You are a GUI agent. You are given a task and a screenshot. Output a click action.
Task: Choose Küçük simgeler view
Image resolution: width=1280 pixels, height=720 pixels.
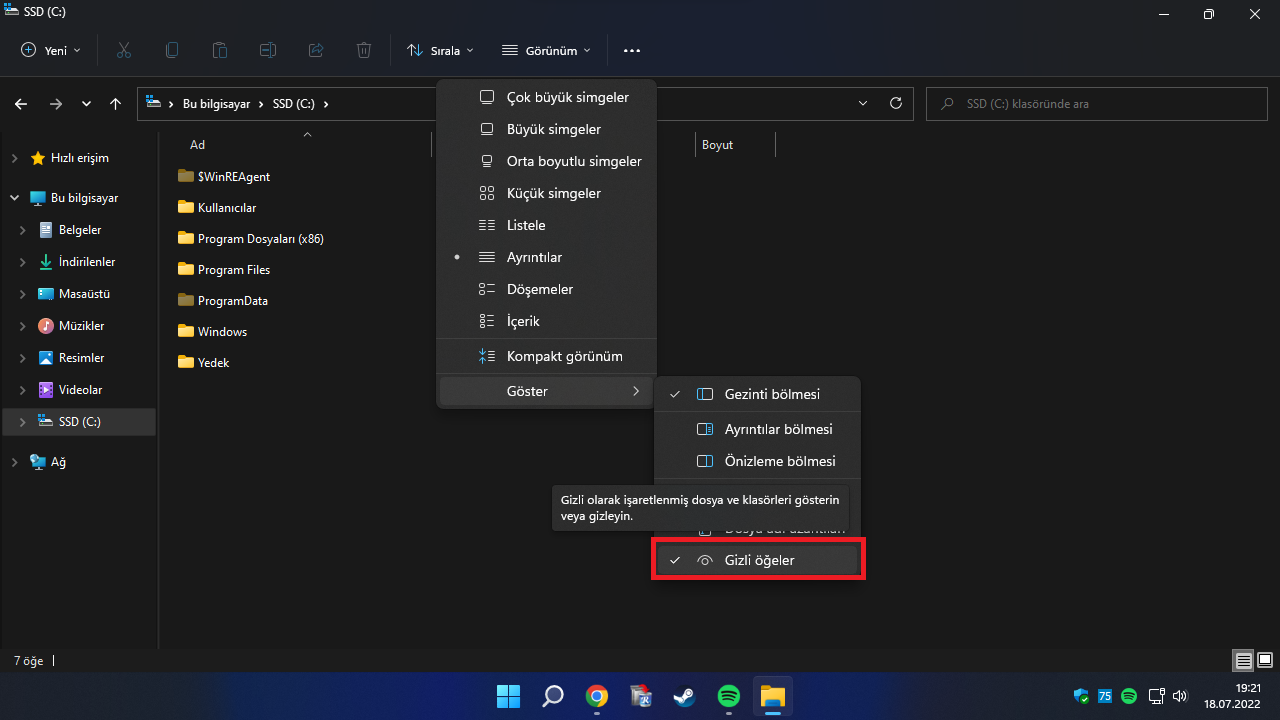coord(546,193)
